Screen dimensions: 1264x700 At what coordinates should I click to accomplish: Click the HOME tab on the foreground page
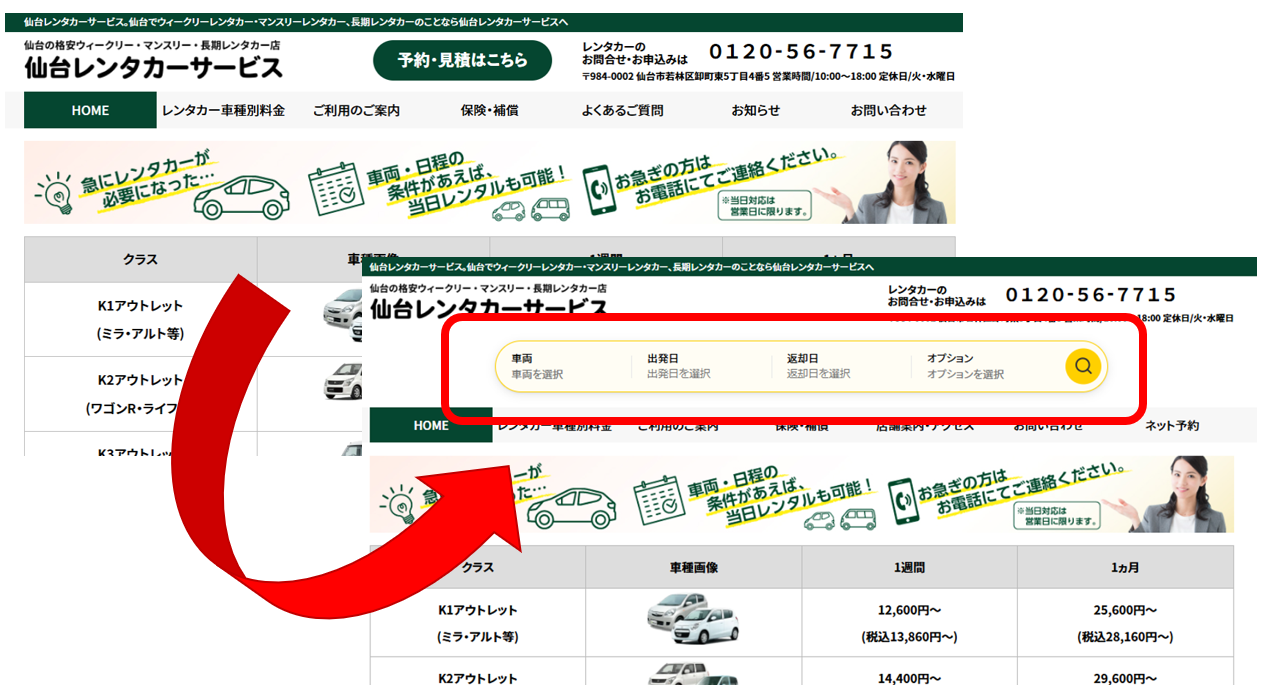[431, 426]
